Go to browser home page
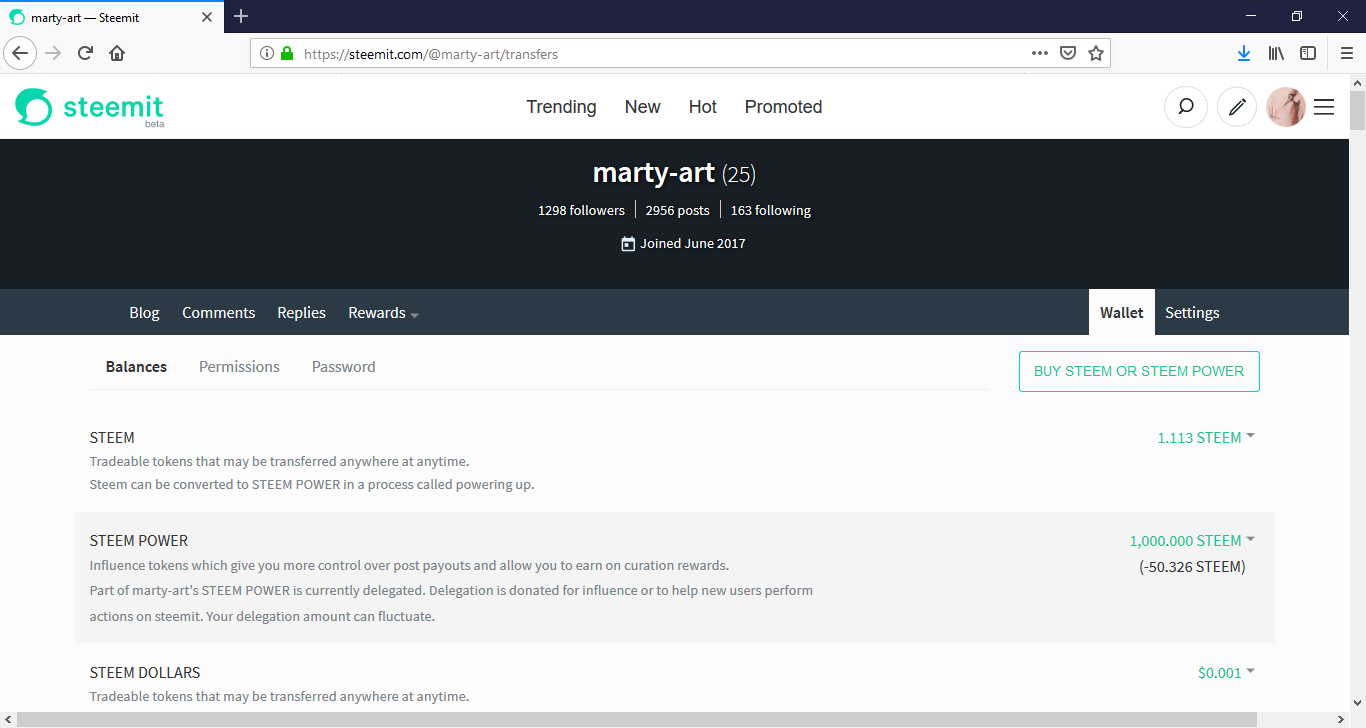1366x728 pixels. pos(117,53)
